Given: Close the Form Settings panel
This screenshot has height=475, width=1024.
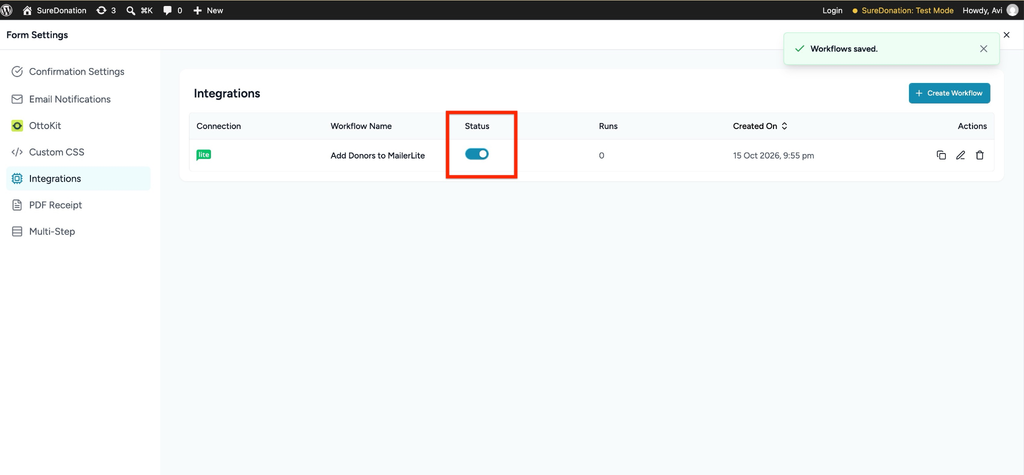Looking at the screenshot, I should (1006, 35).
